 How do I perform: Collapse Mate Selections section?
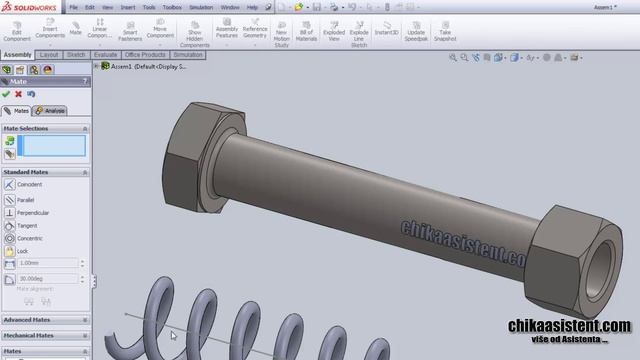85,129
